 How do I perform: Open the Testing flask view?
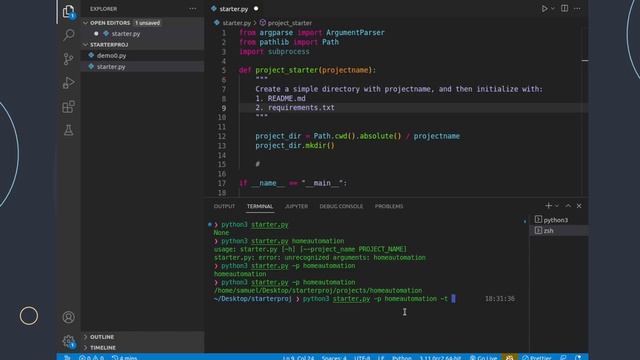pos(69,130)
